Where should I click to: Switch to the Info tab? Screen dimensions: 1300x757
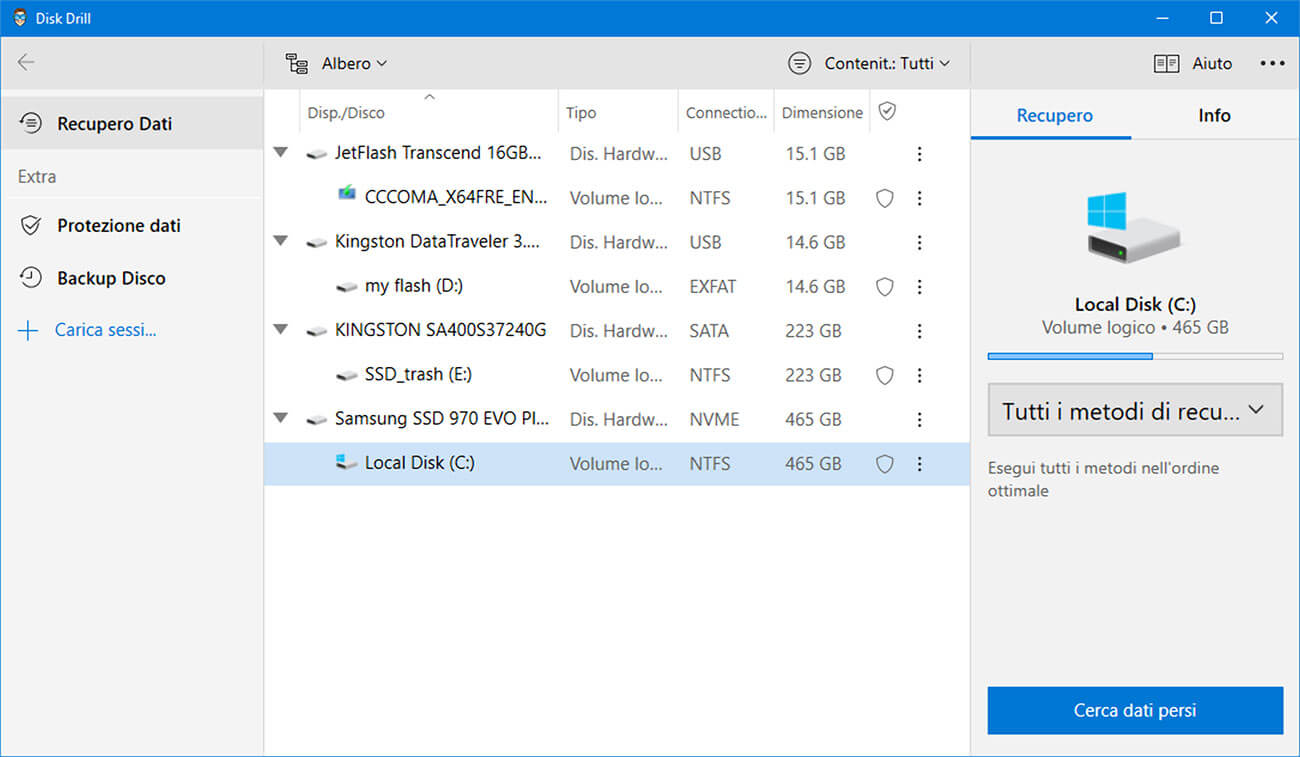pos(1214,115)
